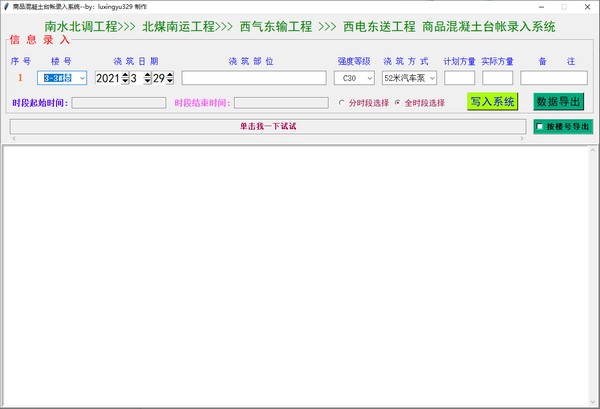Viewport: 600px width, 409px height.
Task: Click the horizontal scrollbar's right arrow
Action: pos(522,138)
